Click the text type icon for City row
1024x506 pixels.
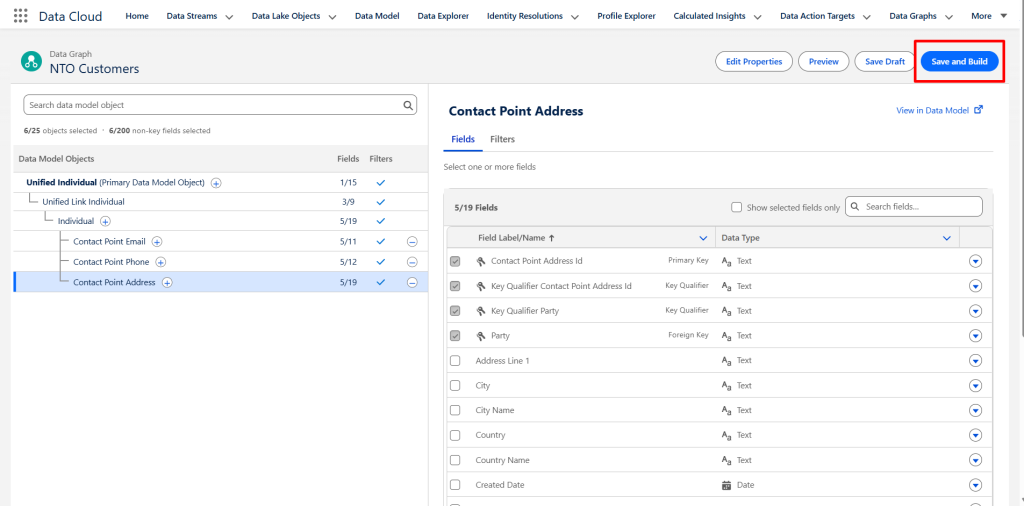pos(726,386)
